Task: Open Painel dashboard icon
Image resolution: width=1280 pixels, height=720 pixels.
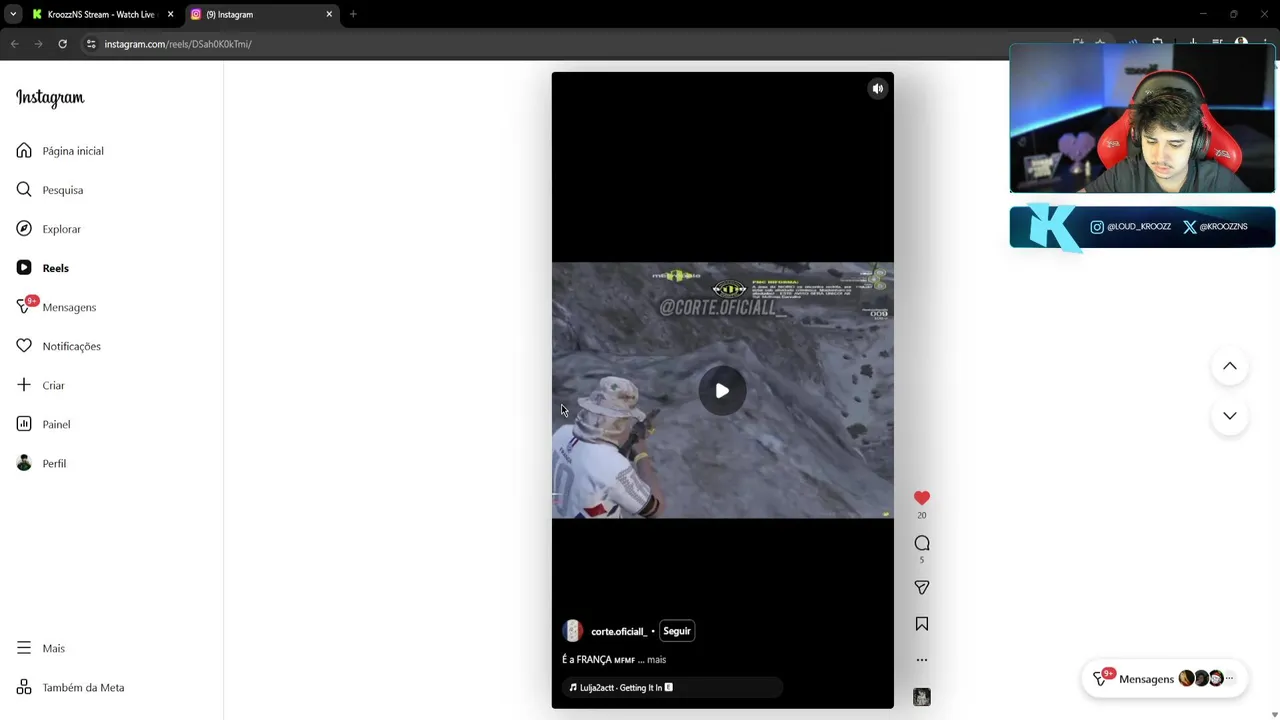Action: click(24, 424)
